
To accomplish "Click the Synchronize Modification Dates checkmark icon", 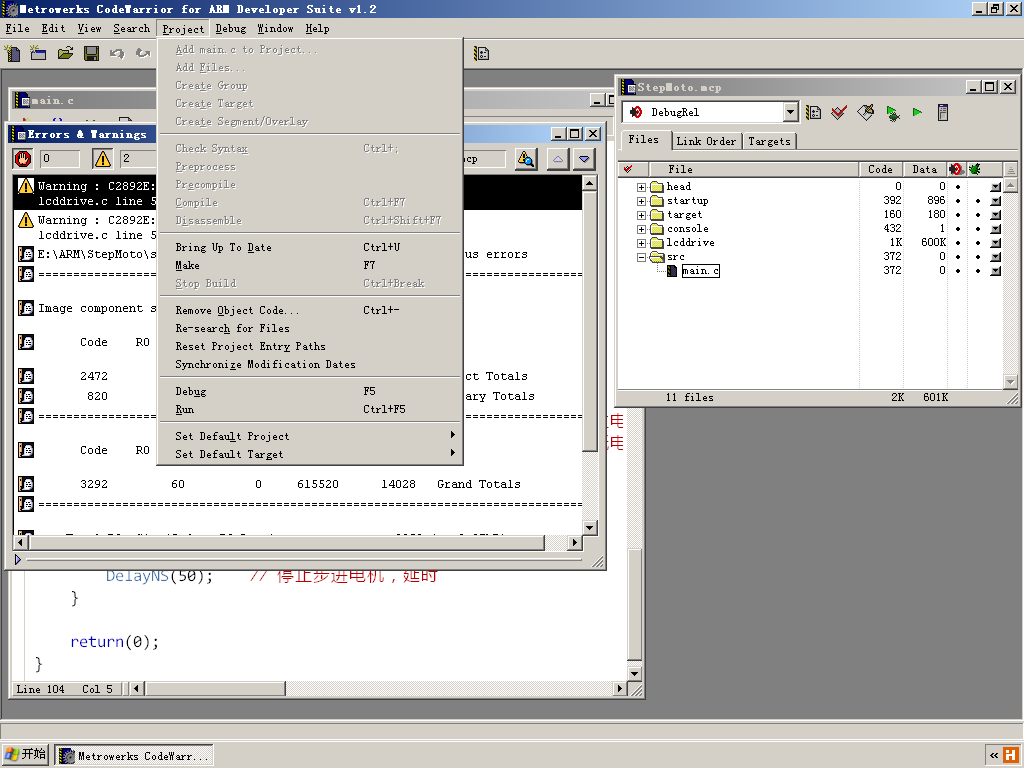I will click(x=839, y=112).
